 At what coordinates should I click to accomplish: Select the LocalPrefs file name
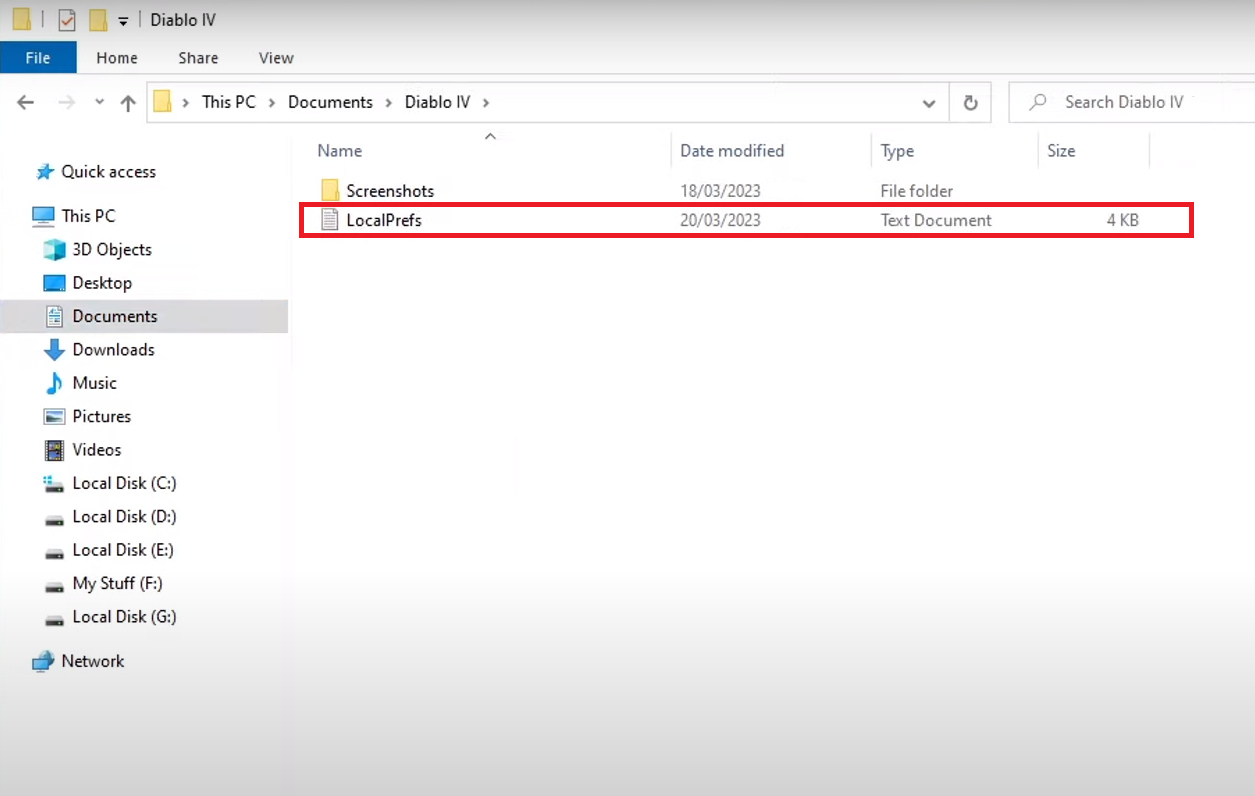point(384,221)
